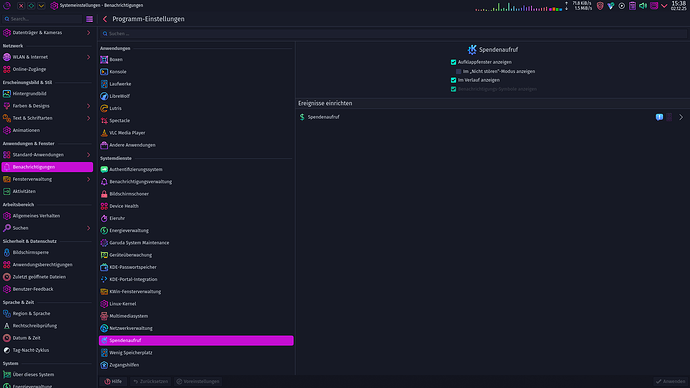Select the Device Health service
The image size is (690, 388).
(196, 206)
